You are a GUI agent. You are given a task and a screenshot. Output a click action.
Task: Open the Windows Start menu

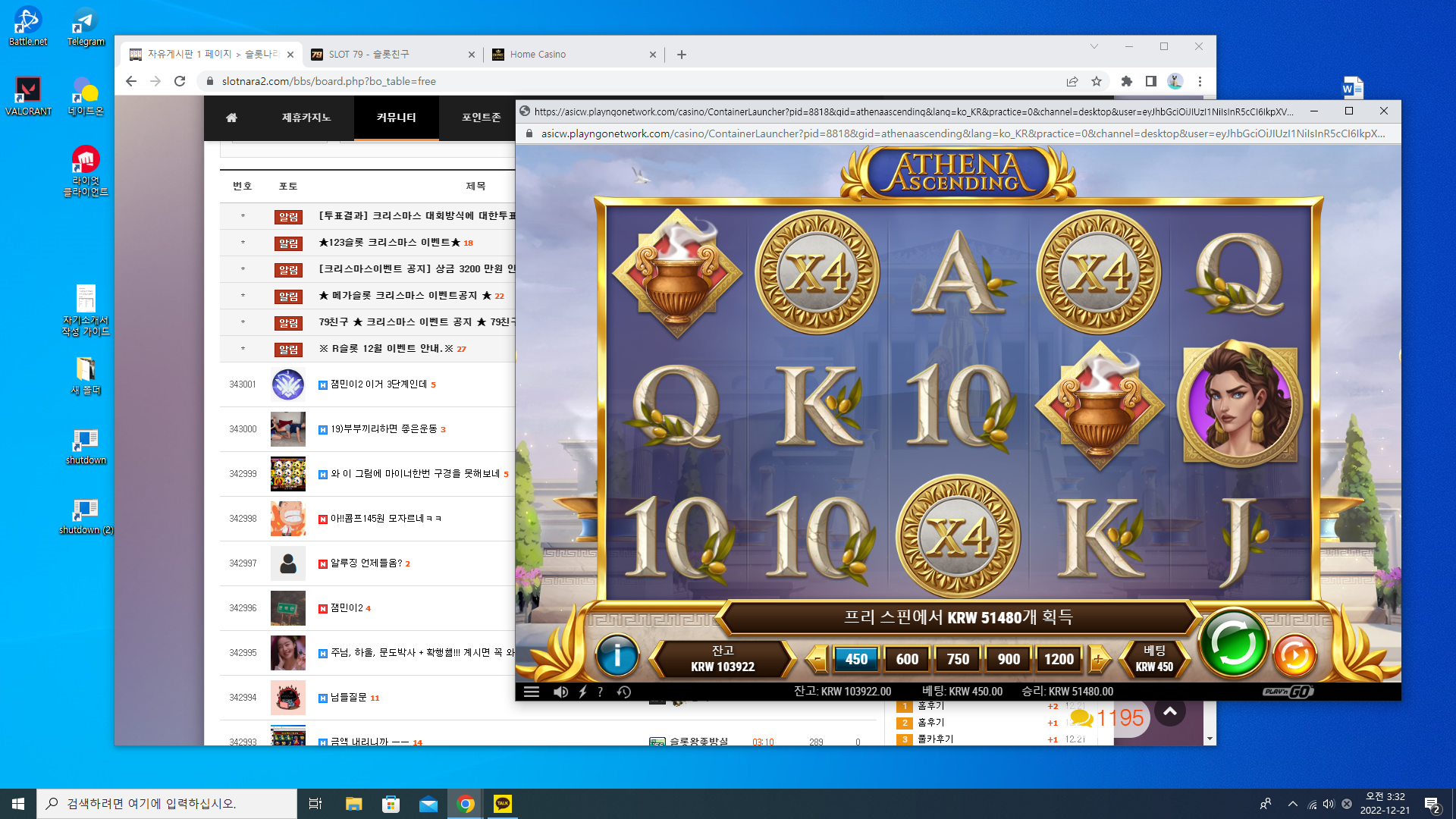pyautogui.click(x=18, y=804)
